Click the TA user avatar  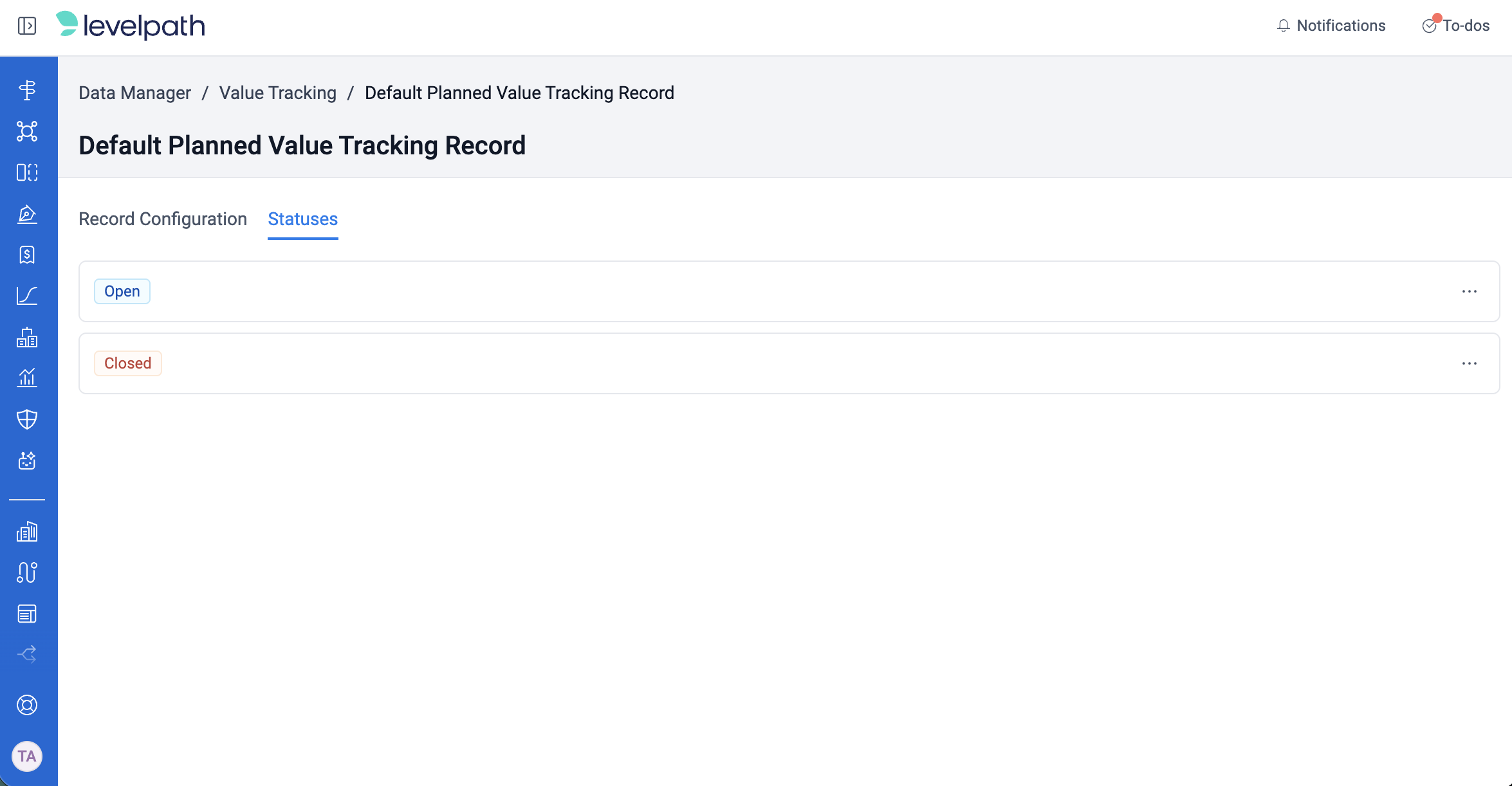point(27,756)
